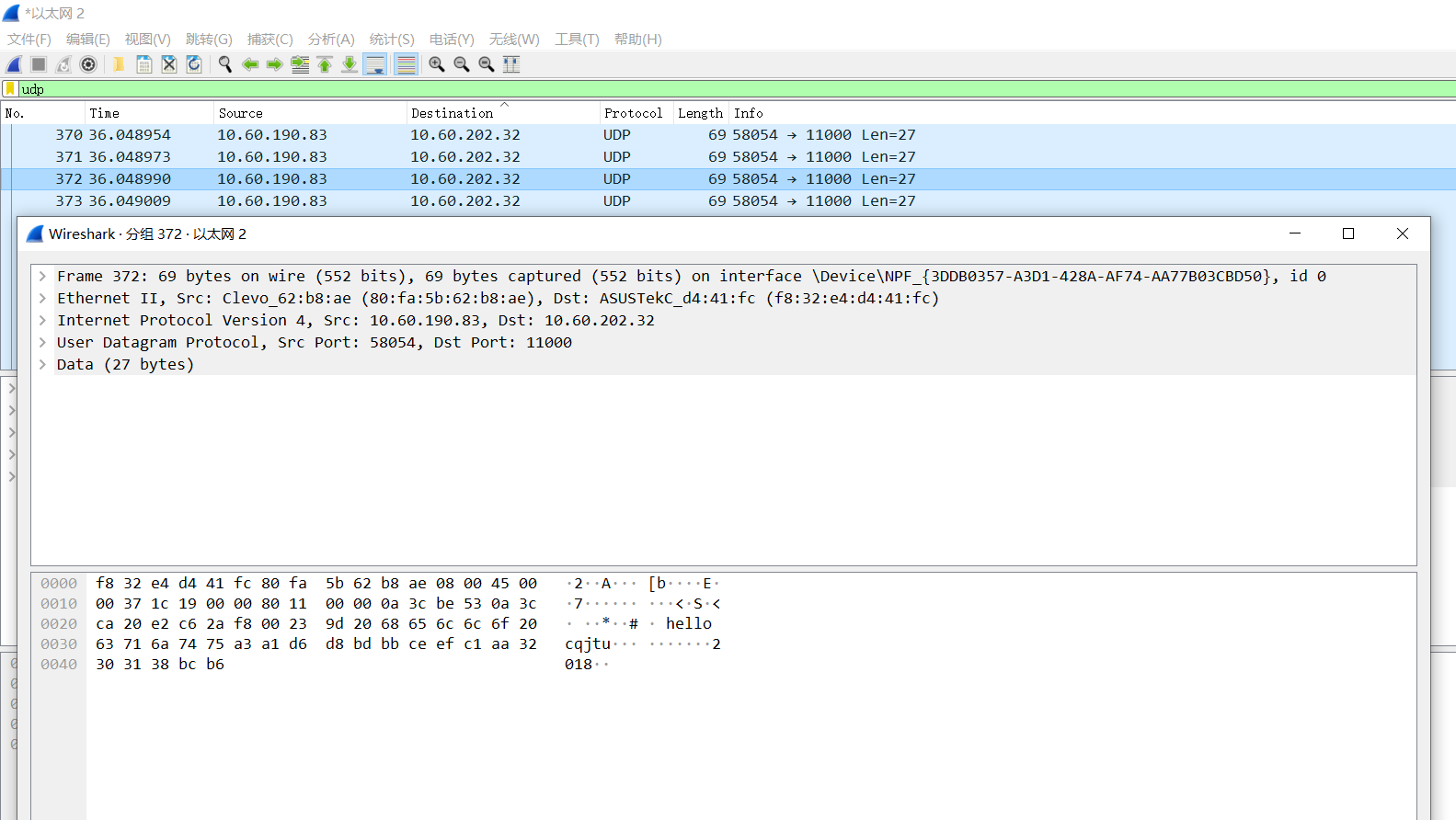Select packet 371 in the list

point(728,157)
